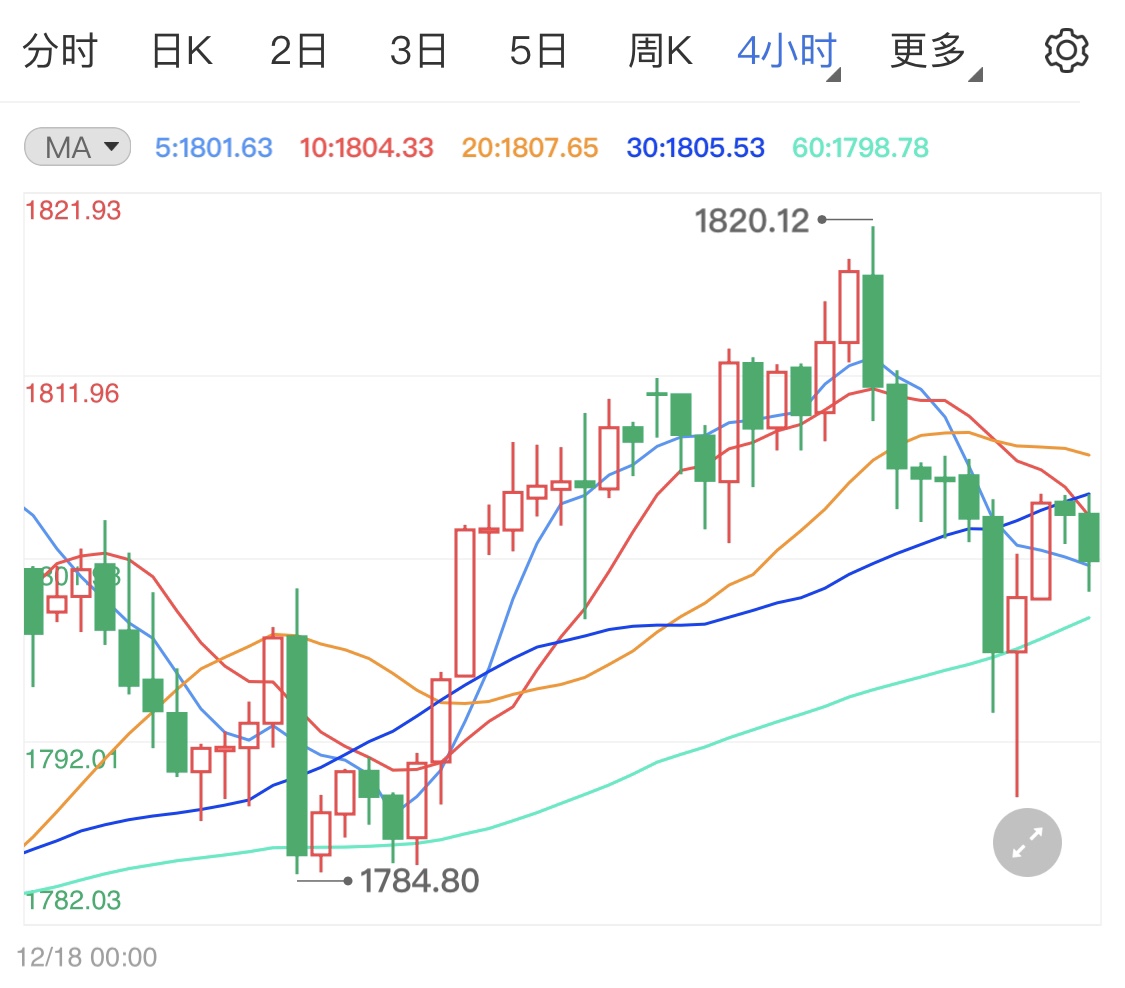
Task: Select the 5日 tab
Action: pyautogui.click(x=538, y=52)
